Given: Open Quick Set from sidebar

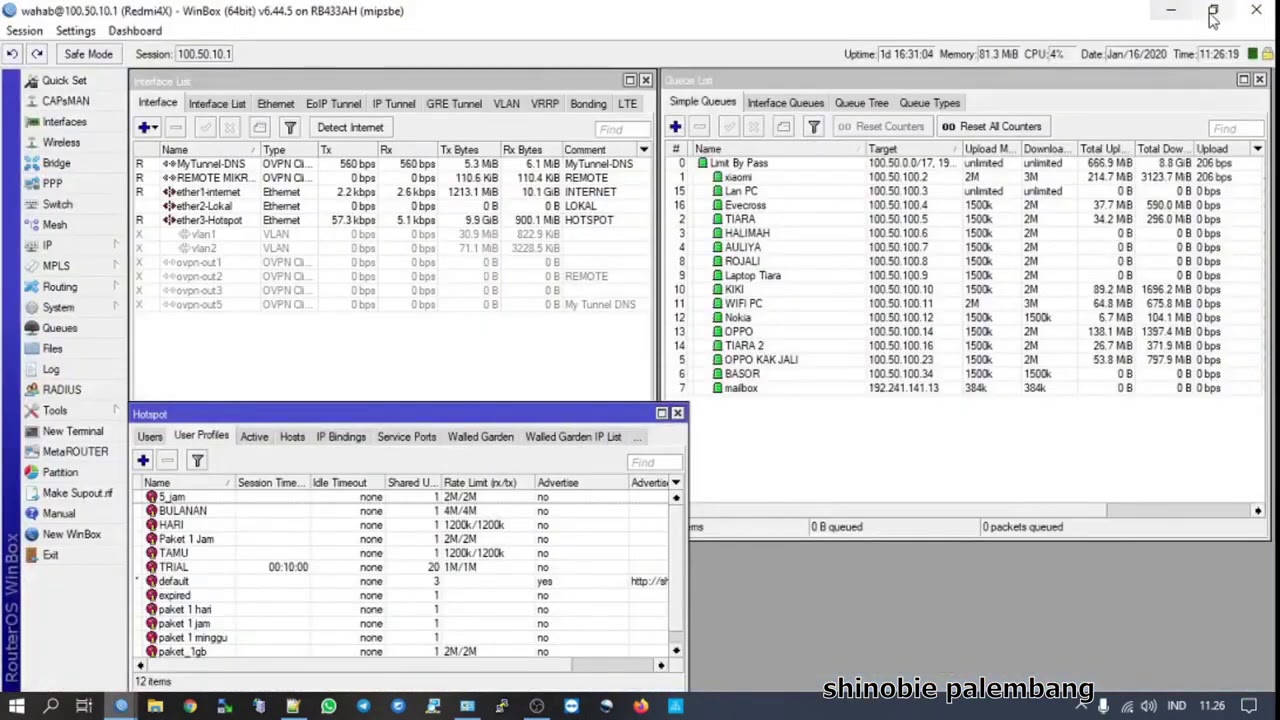Looking at the screenshot, I should (x=64, y=80).
